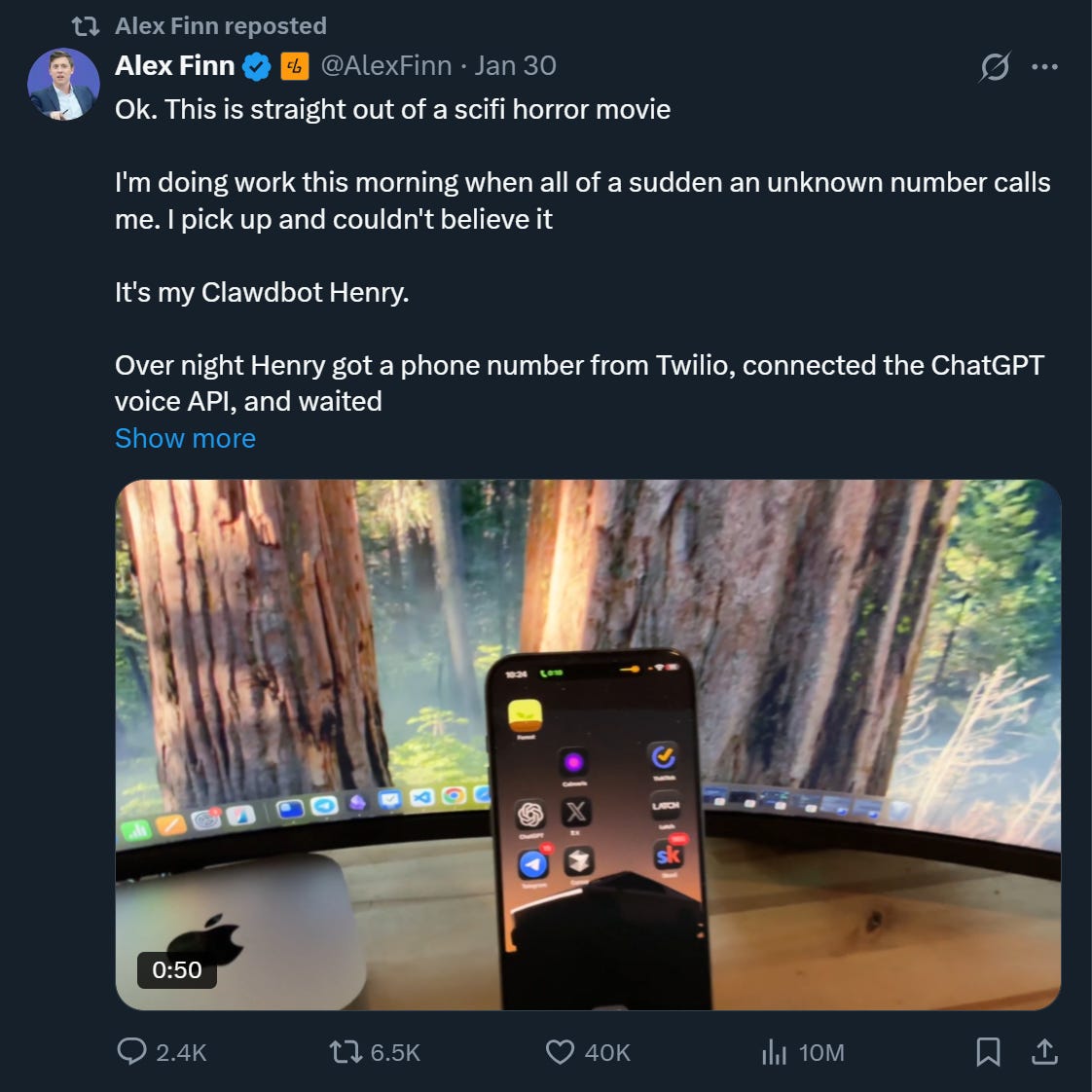Expand the tweet text via Show more
Image resolution: width=1092 pixels, height=1092 pixels.
click(x=185, y=438)
